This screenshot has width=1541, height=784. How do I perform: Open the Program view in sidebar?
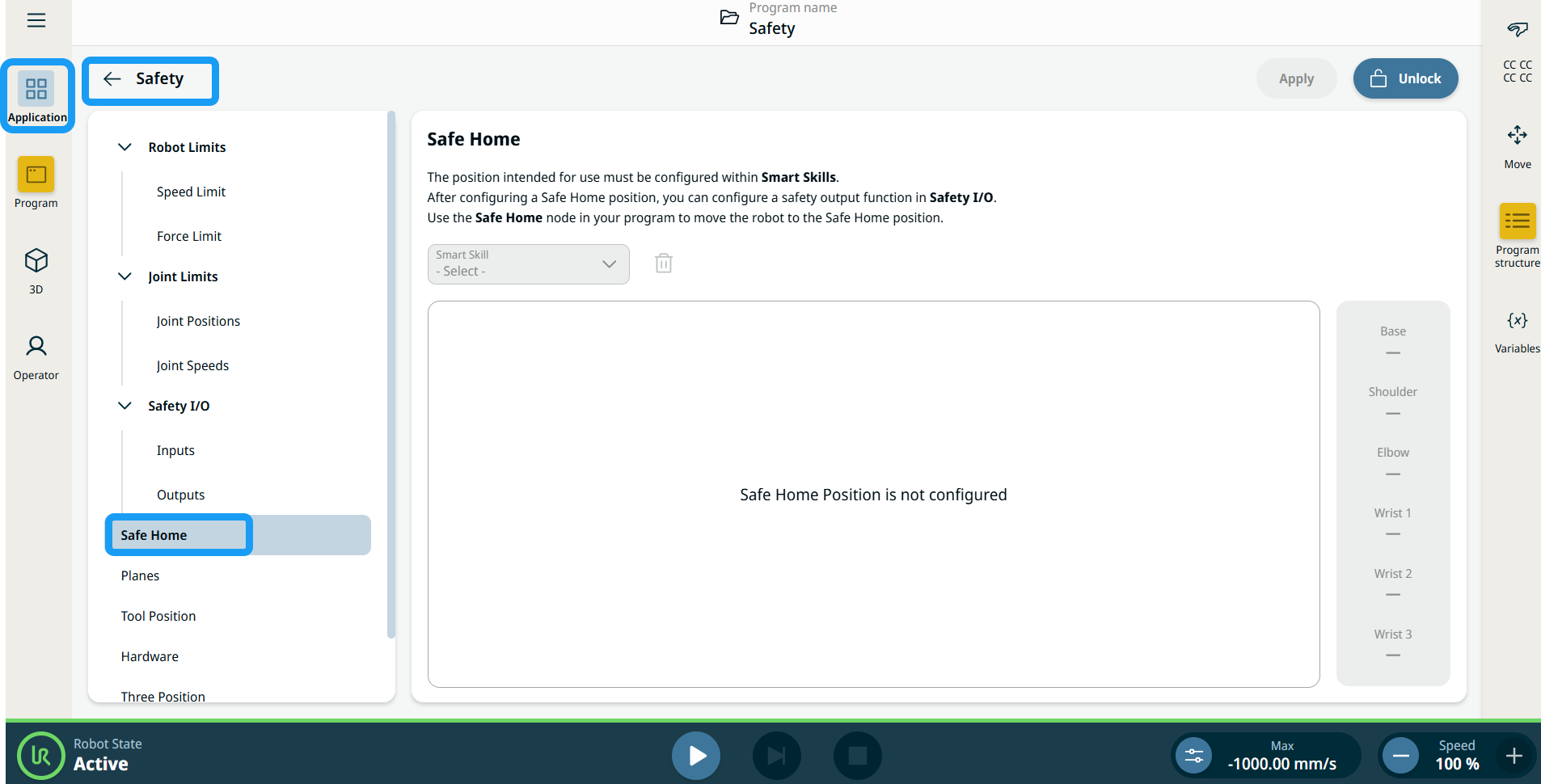[x=36, y=183]
